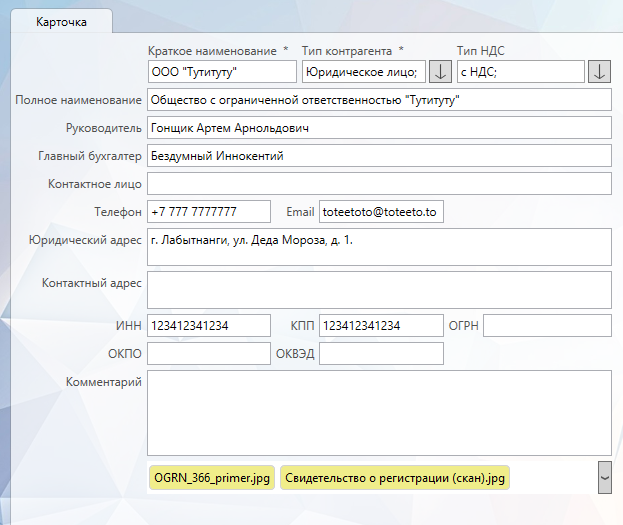Open attached file OGRN_366_primer.jpg
623x525 pixels.
(x=212, y=478)
